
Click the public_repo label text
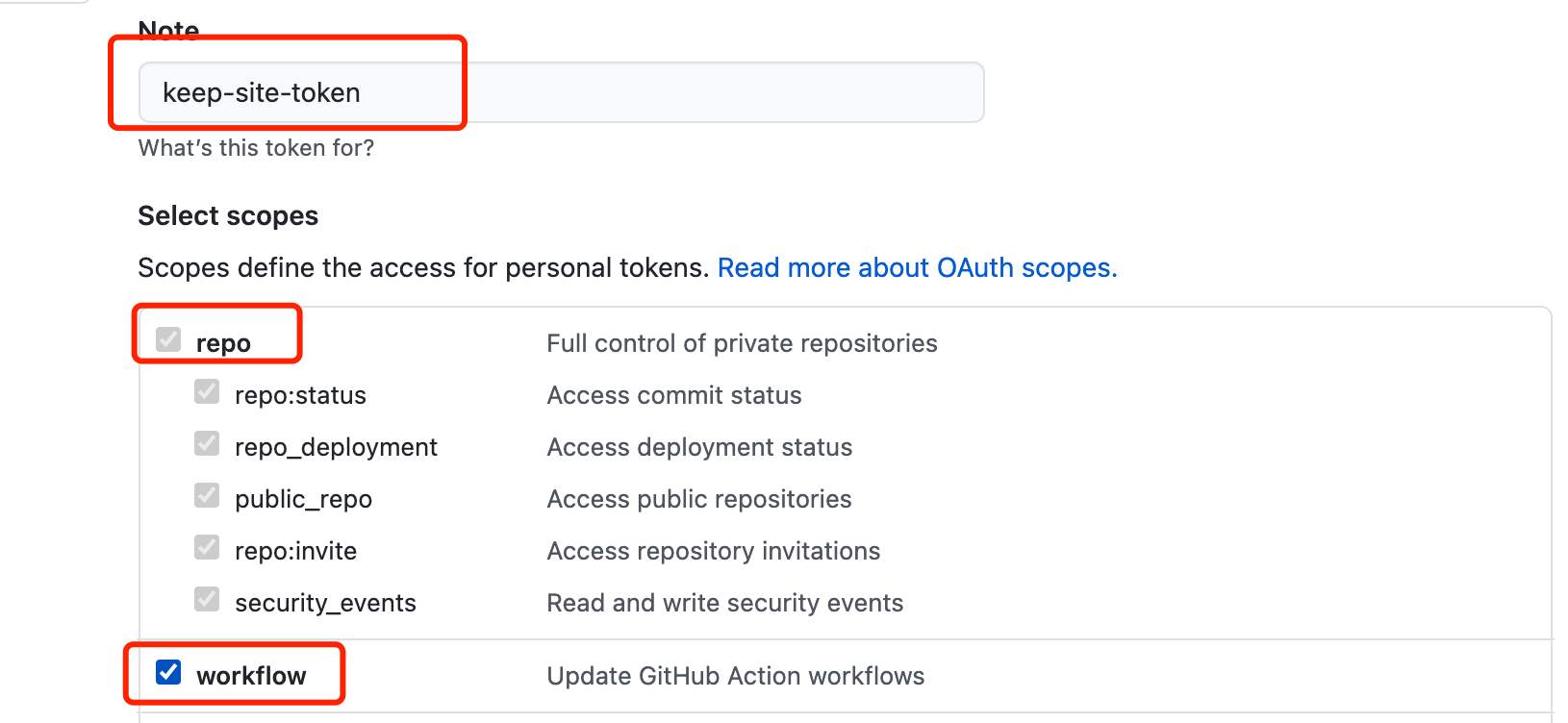coord(303,499)
